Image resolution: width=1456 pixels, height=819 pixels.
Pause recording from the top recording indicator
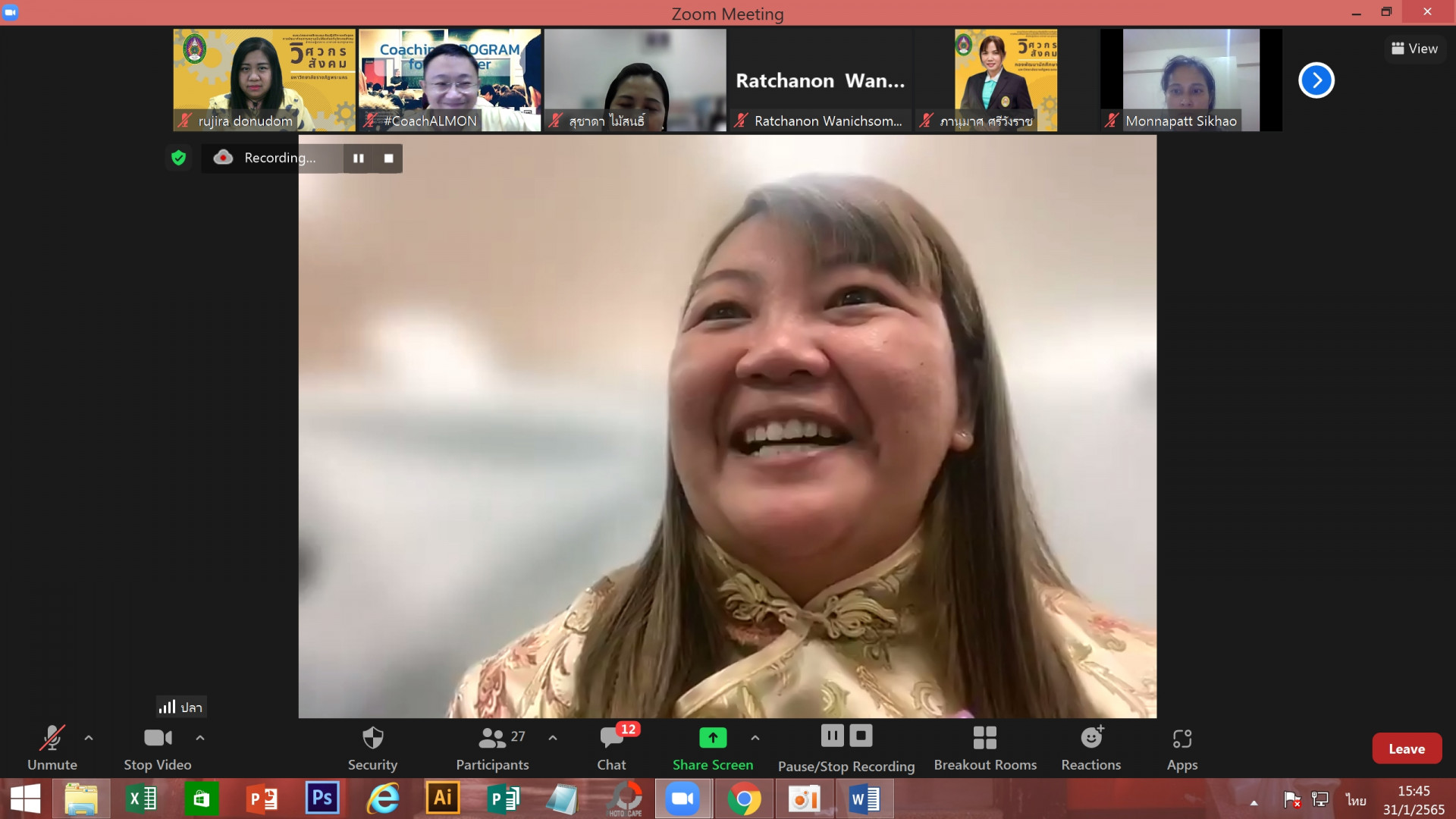[x=359, y=158]
